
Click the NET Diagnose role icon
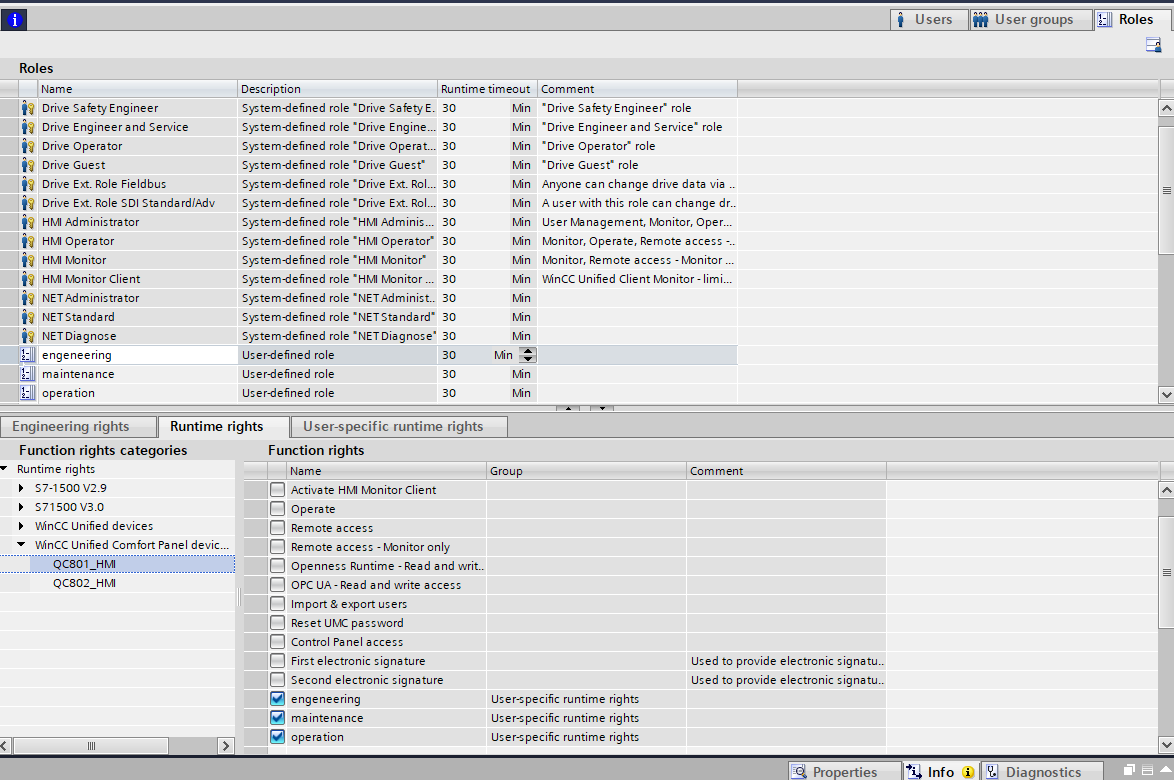click(x=28, y=336)
